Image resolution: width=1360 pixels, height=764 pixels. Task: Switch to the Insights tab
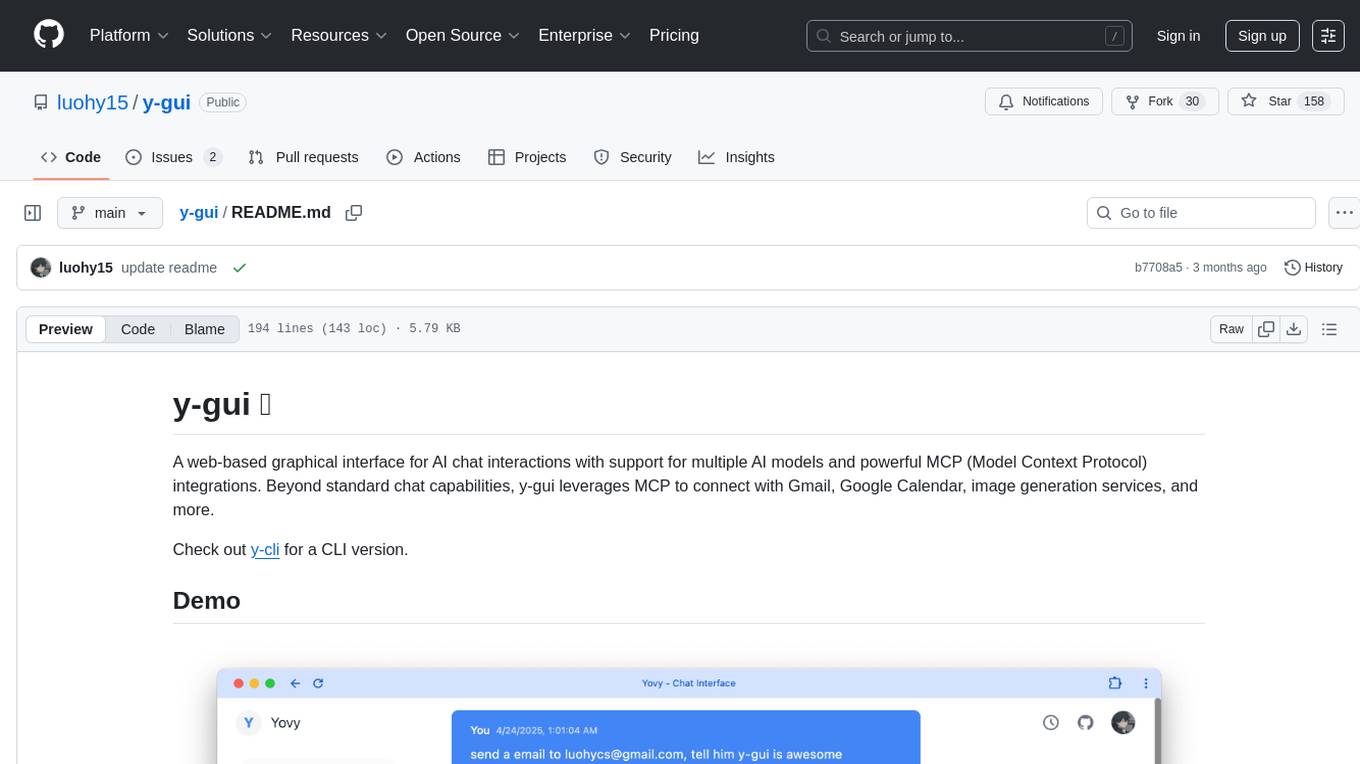[736, 157]
